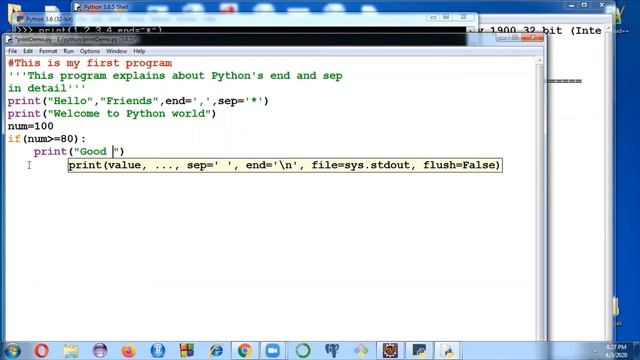The height and width of the screenshot is (360, 640).
Task: Click the print("Hello","Friends") code line
Action: click(138, 101)
